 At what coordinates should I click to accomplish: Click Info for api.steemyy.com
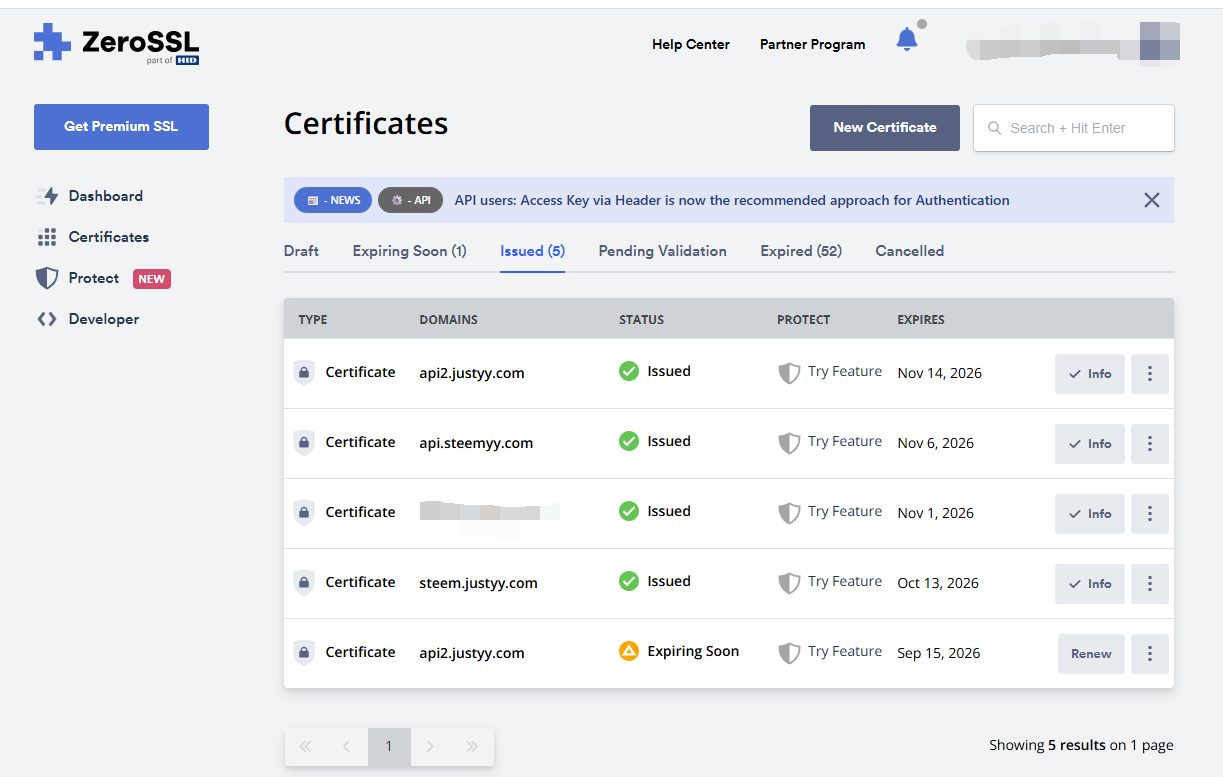tap(1090, 444)
